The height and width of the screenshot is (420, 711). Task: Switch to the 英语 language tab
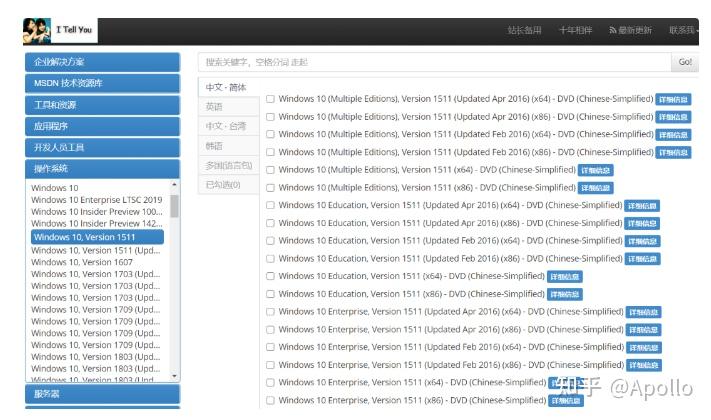coord(215,107)
